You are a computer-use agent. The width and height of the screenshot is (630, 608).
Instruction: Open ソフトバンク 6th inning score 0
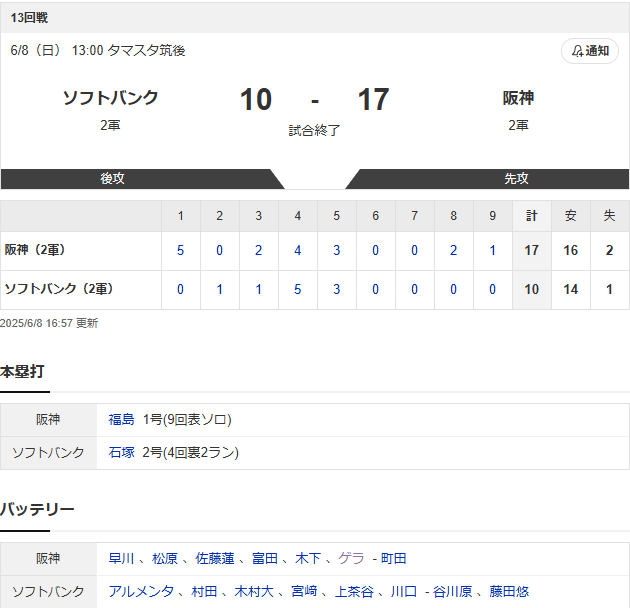point(375,289)
